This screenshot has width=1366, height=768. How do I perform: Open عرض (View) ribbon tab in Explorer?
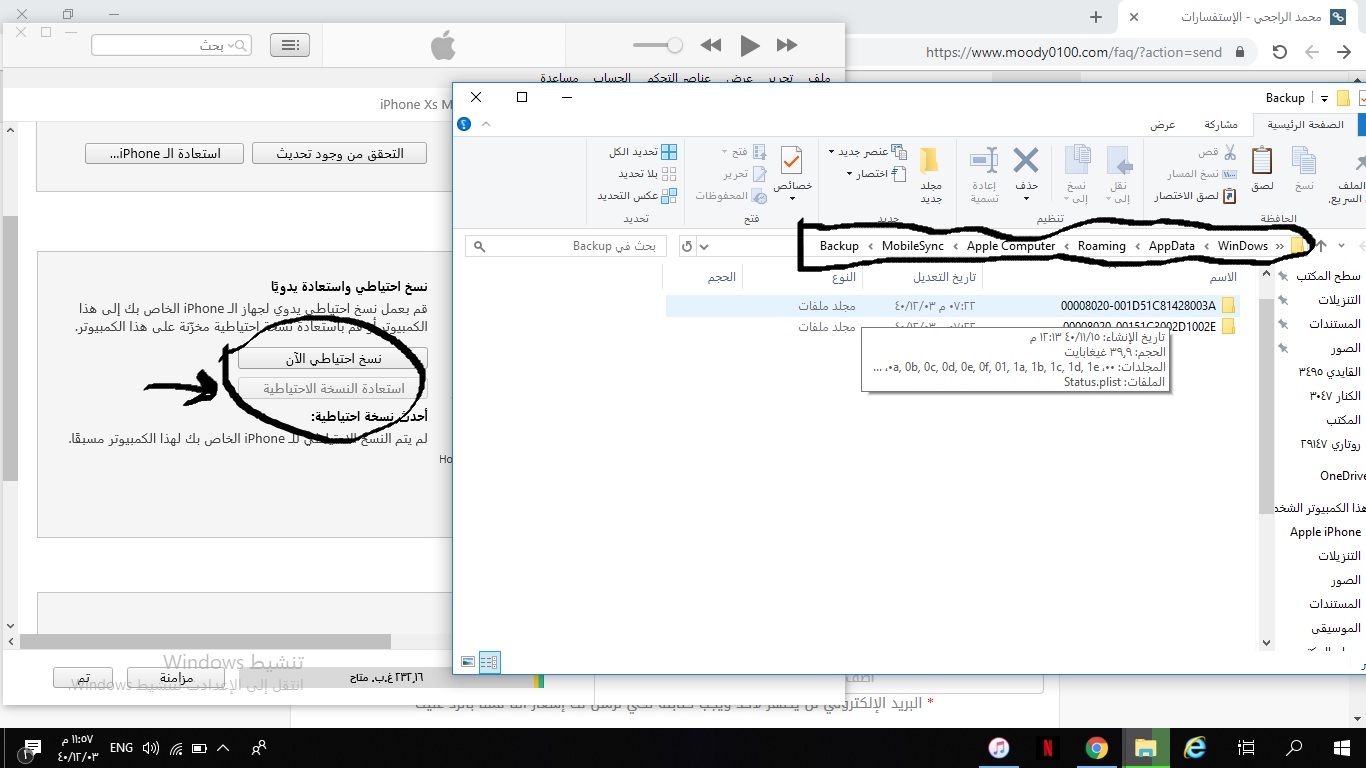point(1162,125)
